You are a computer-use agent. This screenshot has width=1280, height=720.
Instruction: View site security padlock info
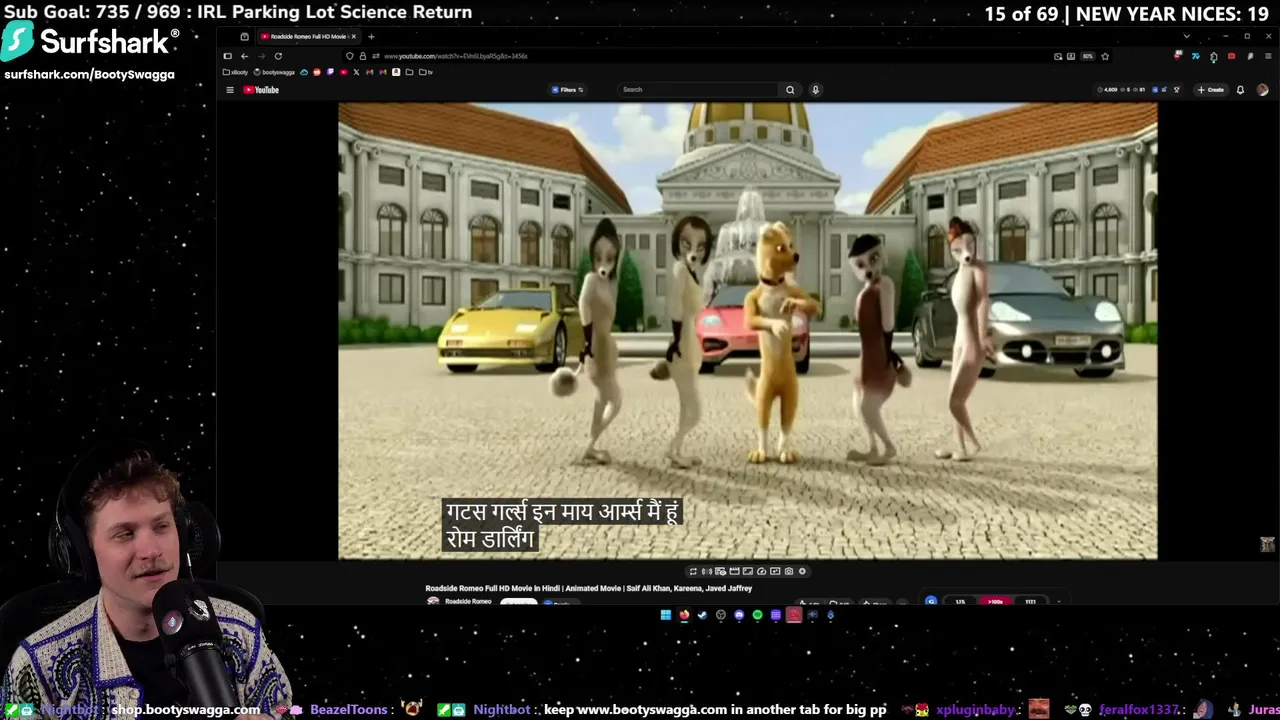point(362,56)
